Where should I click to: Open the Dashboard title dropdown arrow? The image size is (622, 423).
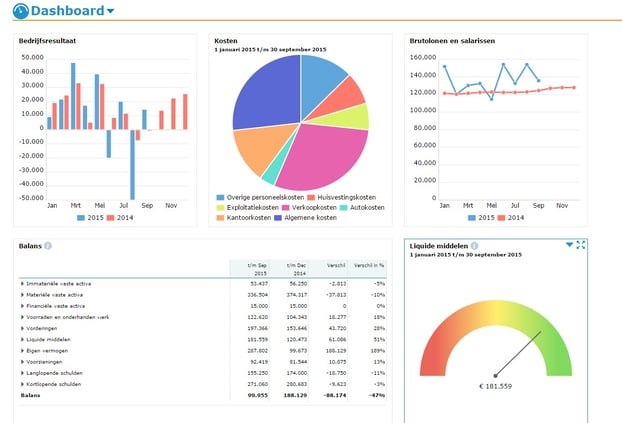coord(111,11)
